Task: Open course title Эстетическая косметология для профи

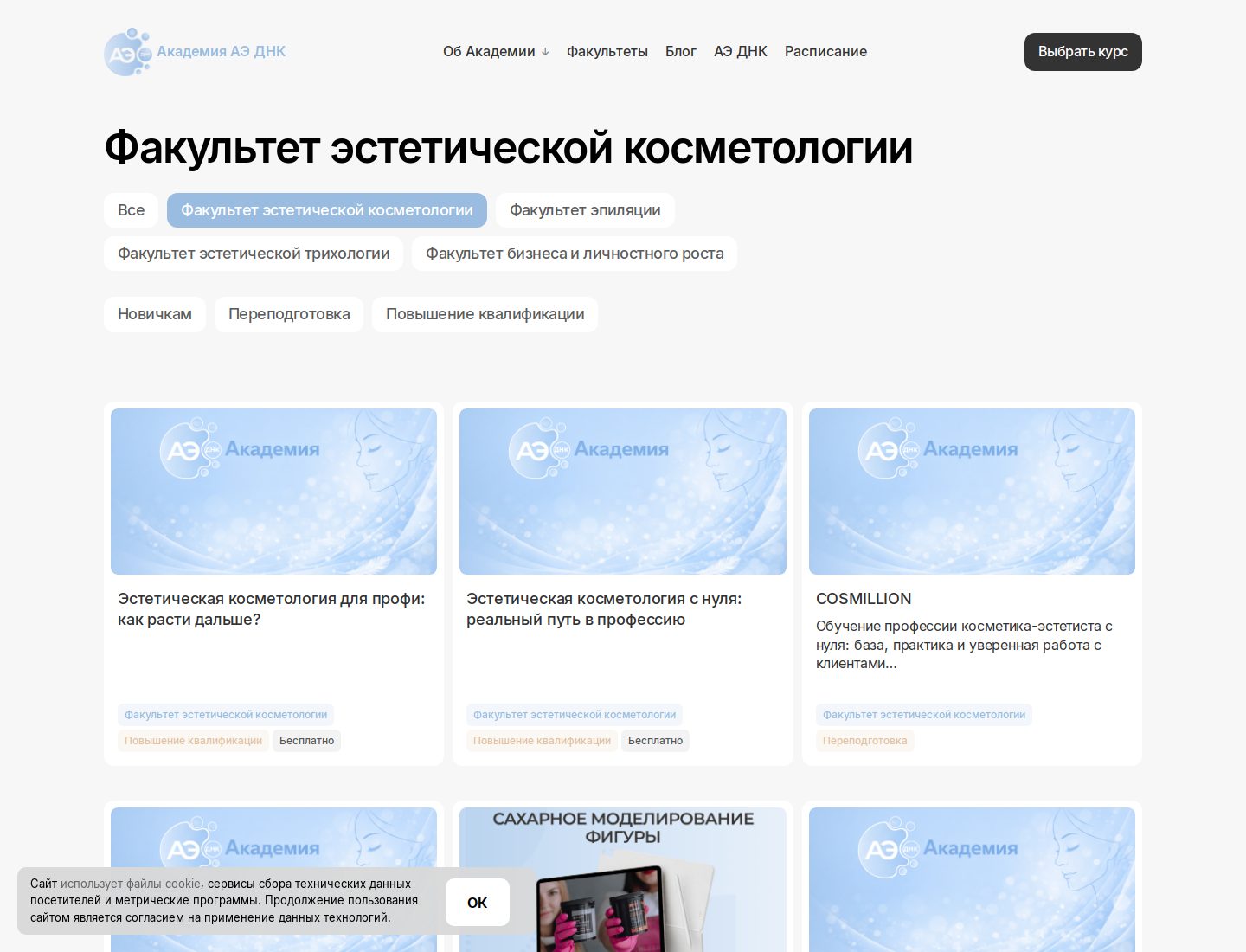Action: tap(272, 609)
